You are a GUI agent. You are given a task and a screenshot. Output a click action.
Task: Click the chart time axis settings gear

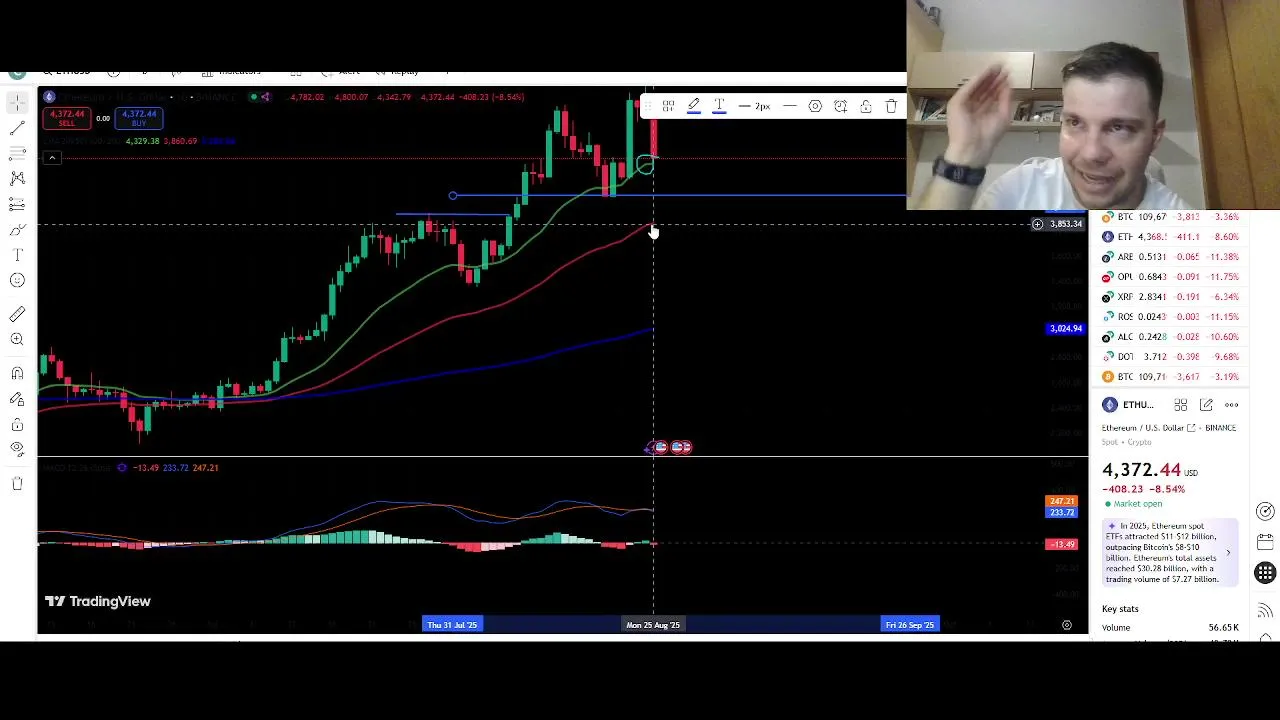(1067, 625)
